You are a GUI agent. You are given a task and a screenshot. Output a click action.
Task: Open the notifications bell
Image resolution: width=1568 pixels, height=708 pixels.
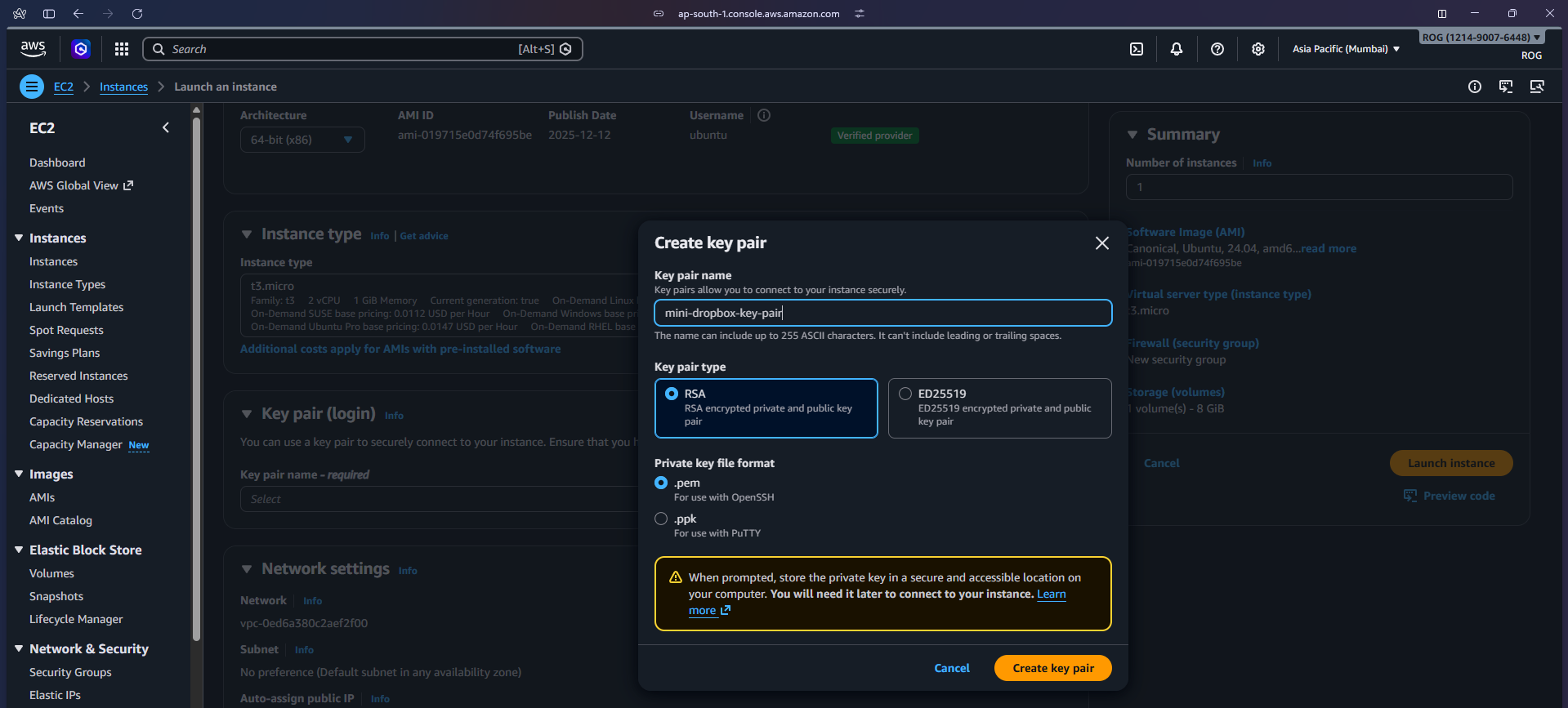pyautogui.click(x=1176, y=49)
